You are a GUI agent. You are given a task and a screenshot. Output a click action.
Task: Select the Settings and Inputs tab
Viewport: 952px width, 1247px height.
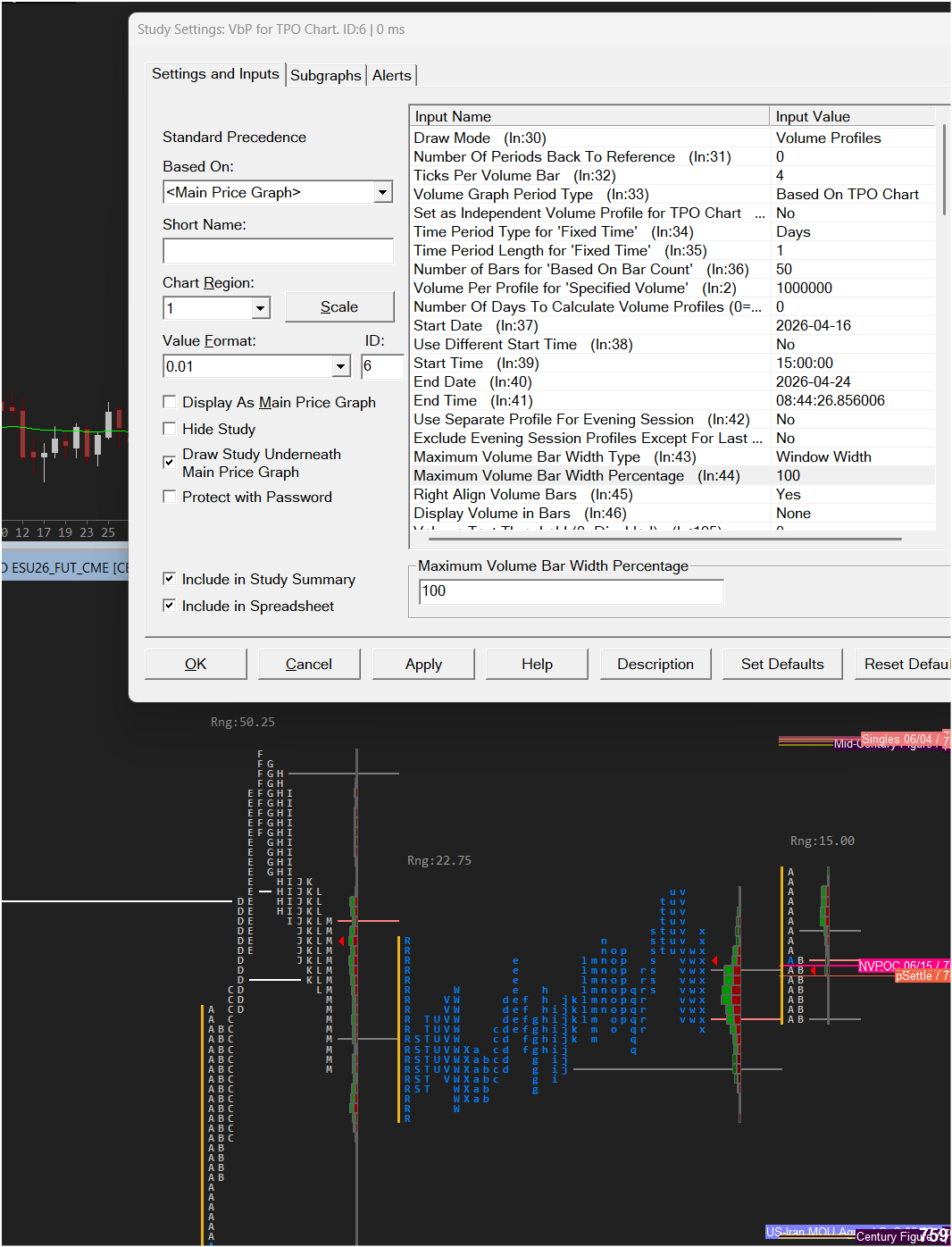[215, 74]
